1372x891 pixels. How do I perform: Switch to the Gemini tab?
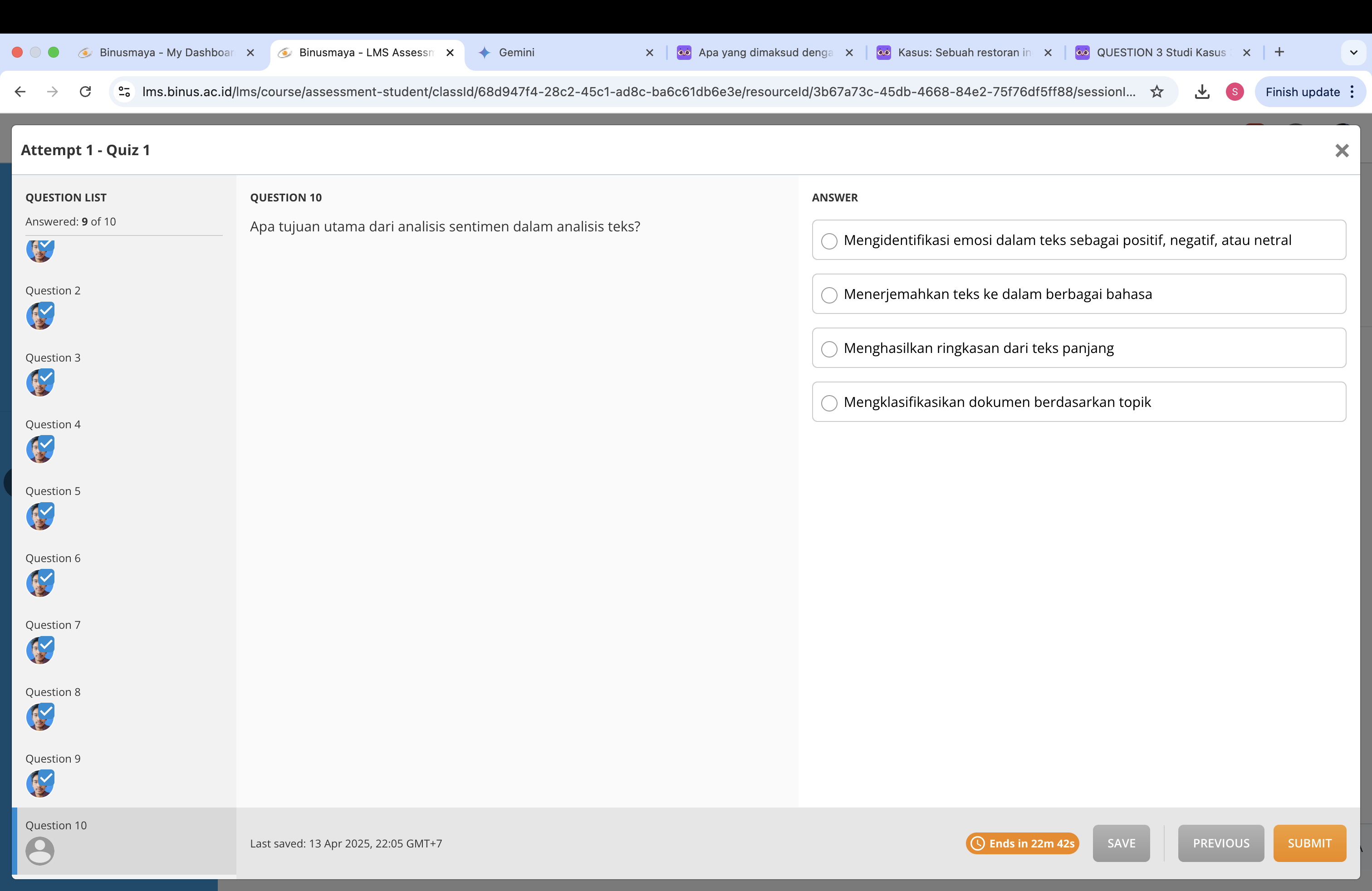pos(565,53)
